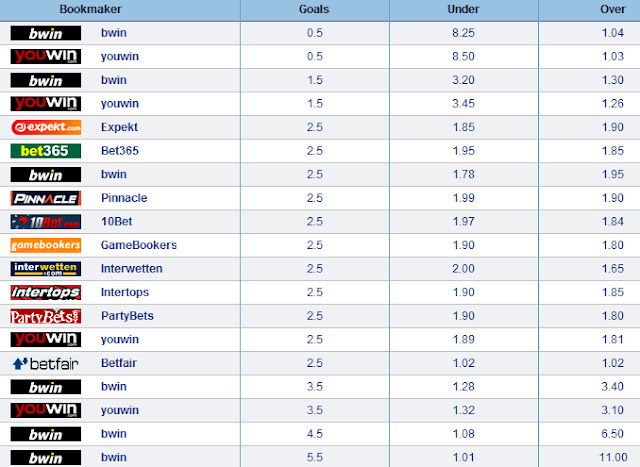Open the Betfair bookmaker link

click(119, 363)
